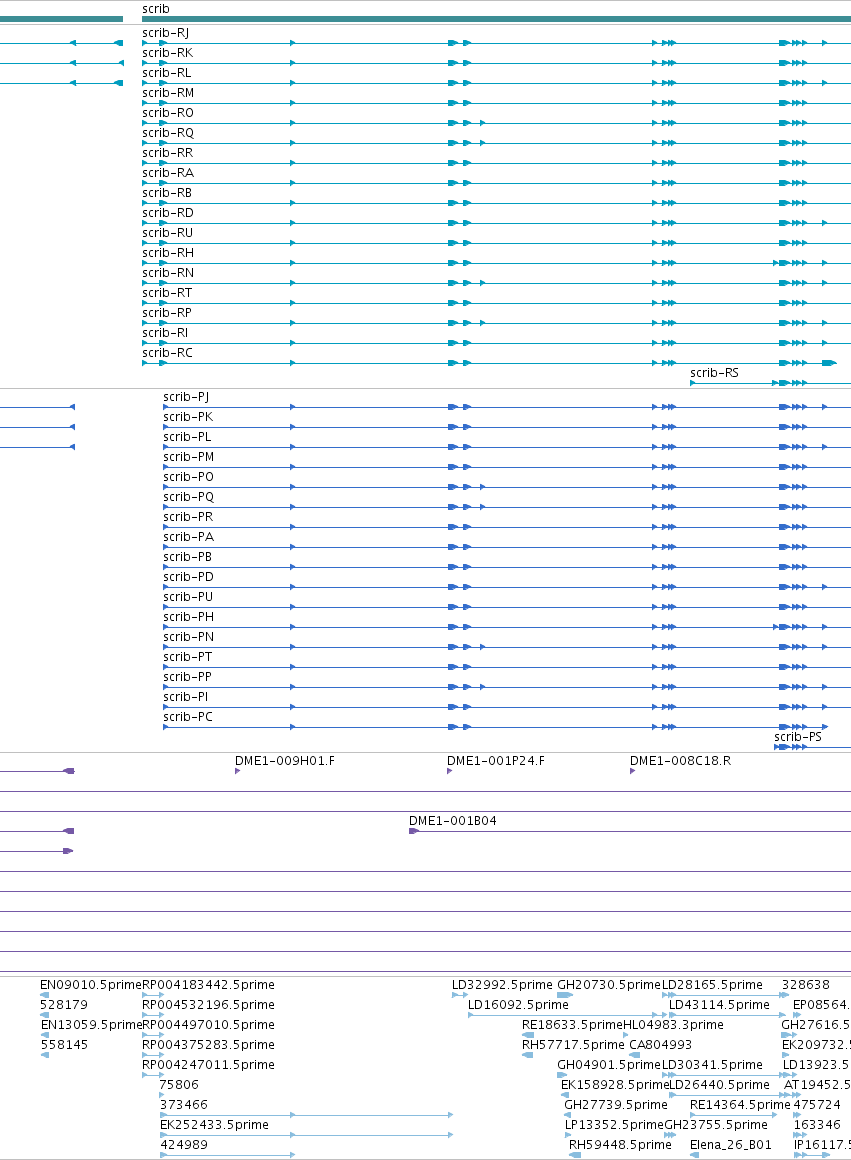The image size is (851, 1160).
Task: Select the scrib-RS transcript label
Action: click(x=714, y=372)
